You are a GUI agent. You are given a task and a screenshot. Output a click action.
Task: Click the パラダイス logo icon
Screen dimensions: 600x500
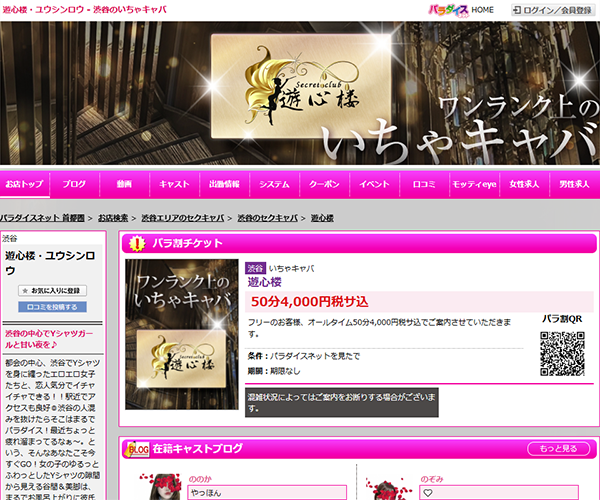[x=448, y=10]
